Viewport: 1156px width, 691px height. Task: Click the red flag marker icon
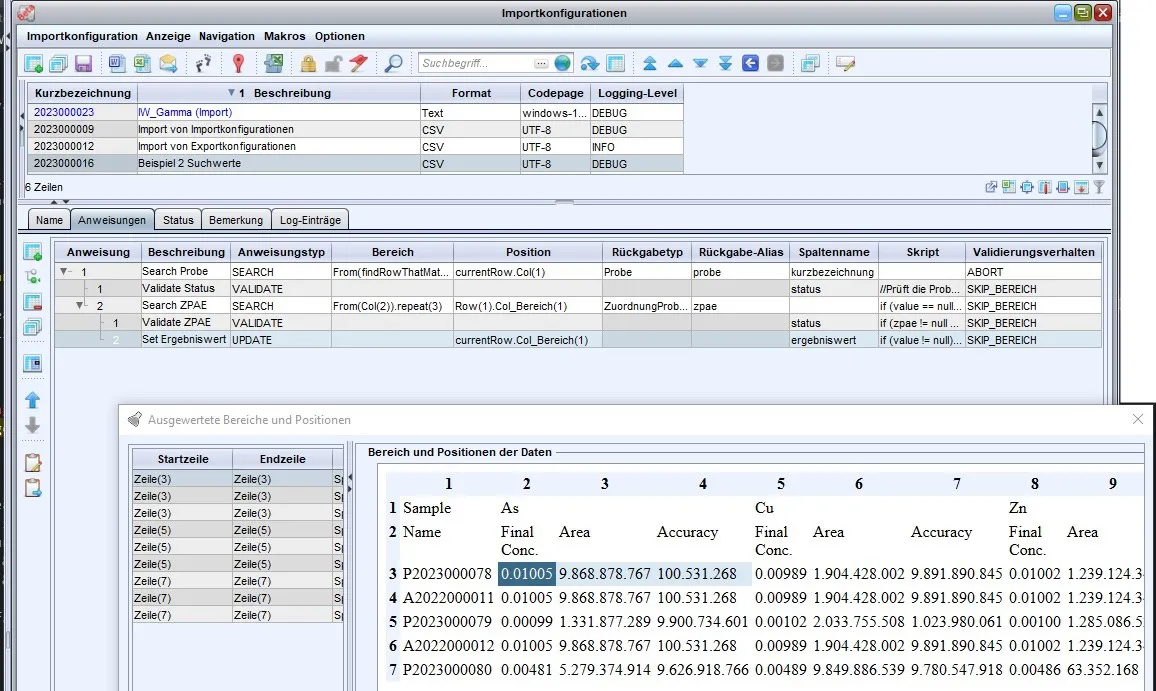359,63
